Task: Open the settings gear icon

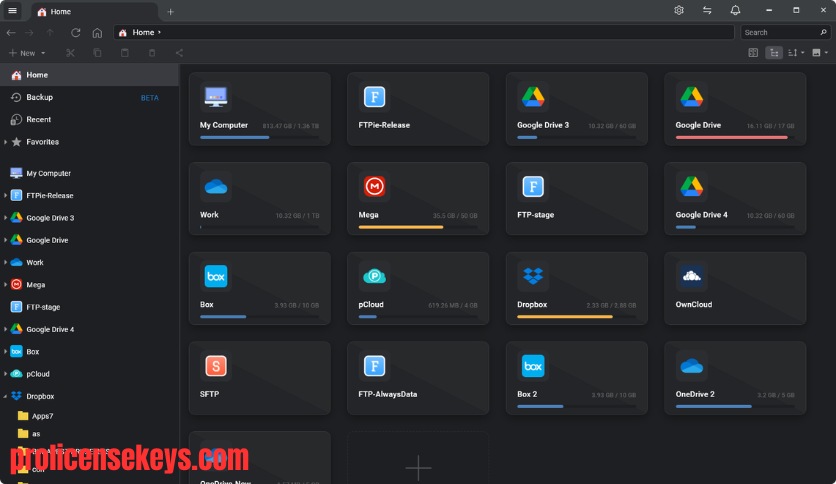Action: (x=679, y=10)
